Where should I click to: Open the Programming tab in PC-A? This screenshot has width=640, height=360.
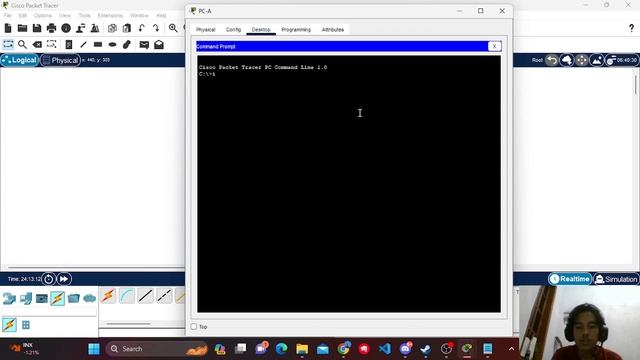click(296, 30)
